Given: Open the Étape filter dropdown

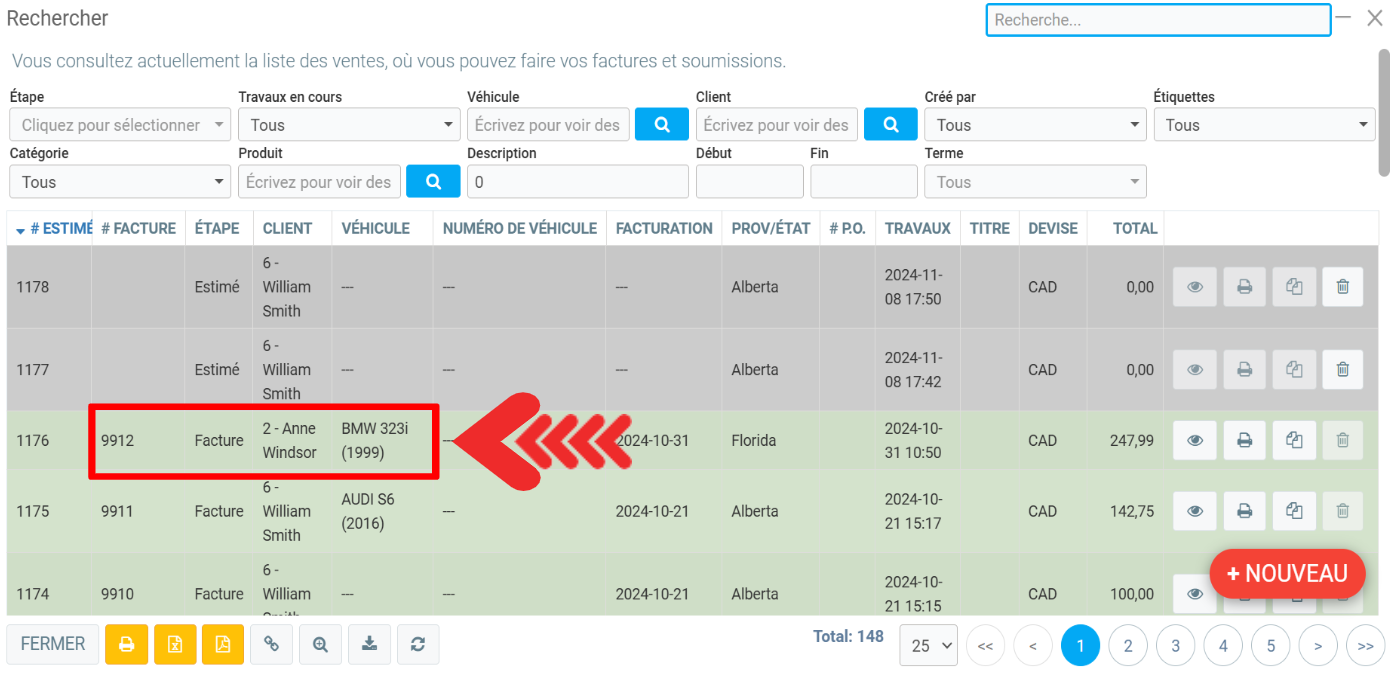Looking at the screenshot, I should pyautogui.click(x=120, y=125).
